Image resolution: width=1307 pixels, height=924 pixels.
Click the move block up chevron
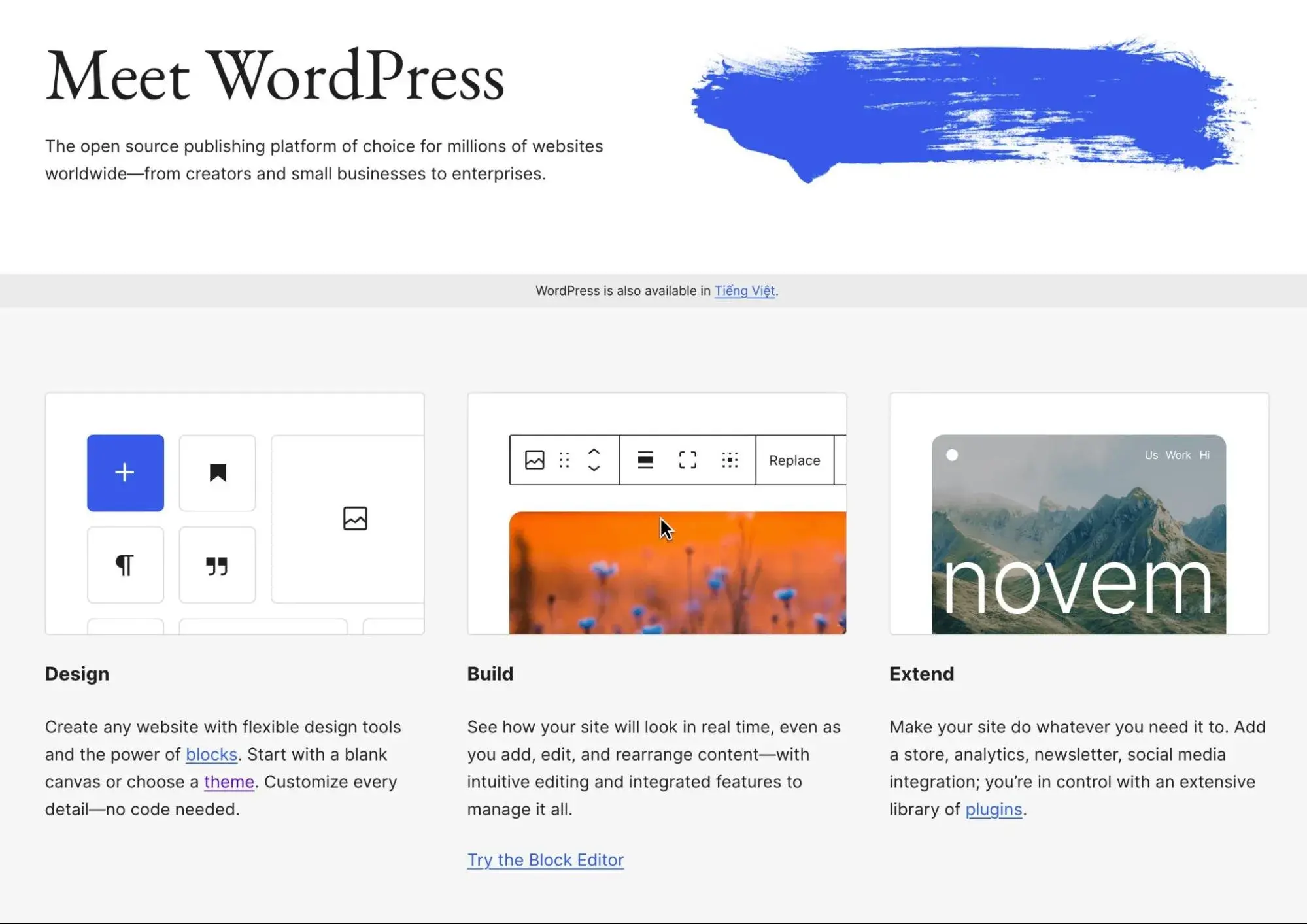click(x=594, y=452)
